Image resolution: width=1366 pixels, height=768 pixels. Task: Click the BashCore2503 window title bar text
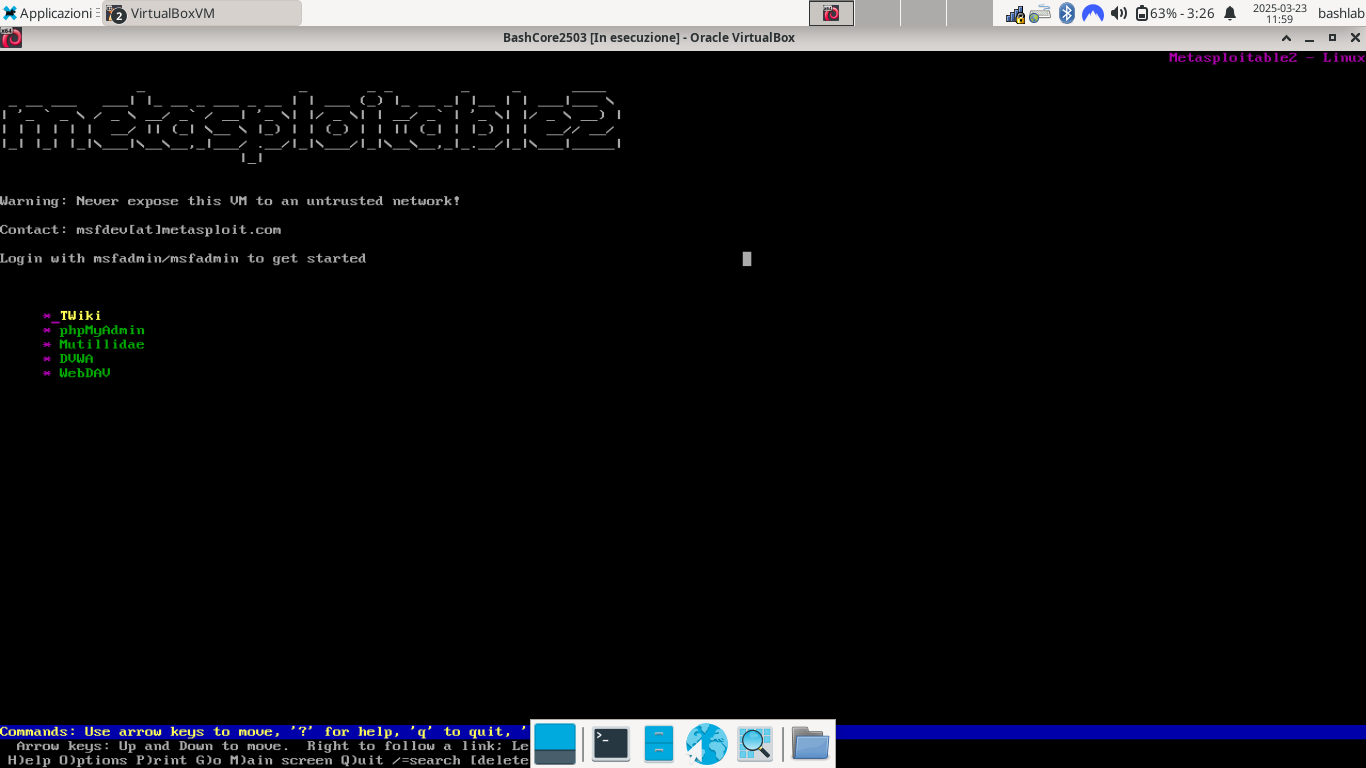point(649,38)
